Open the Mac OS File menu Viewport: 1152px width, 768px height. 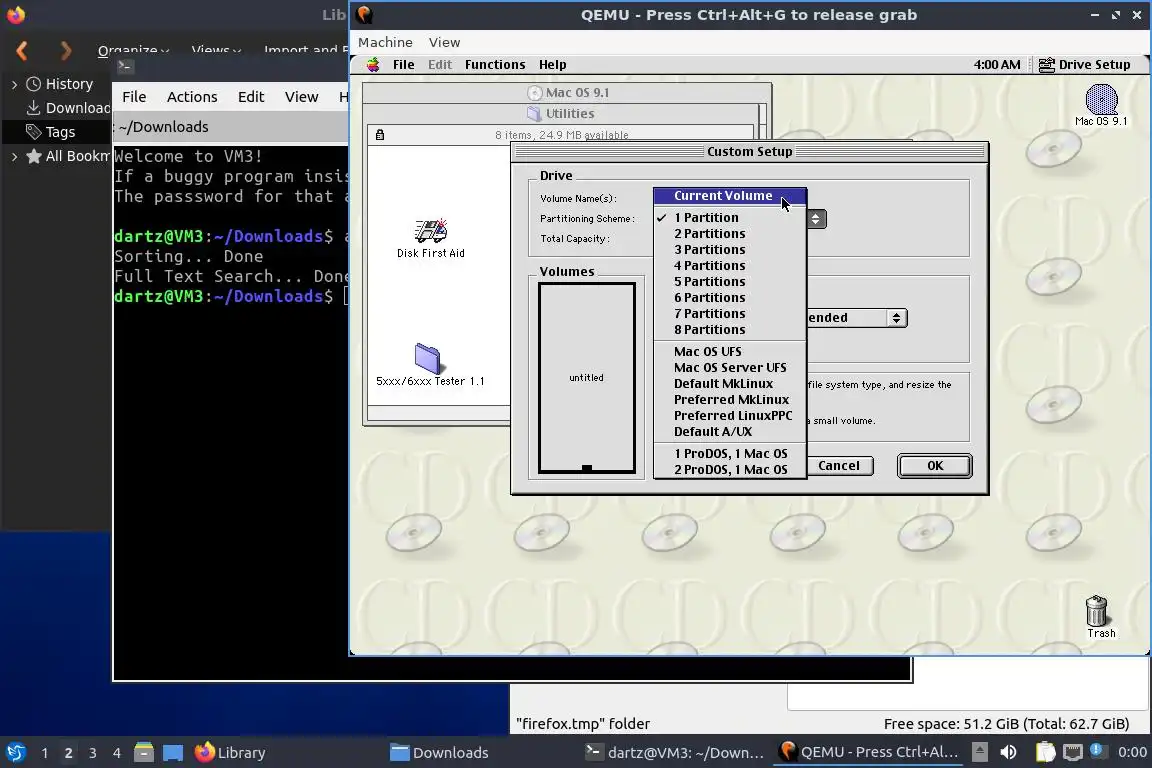403,65
